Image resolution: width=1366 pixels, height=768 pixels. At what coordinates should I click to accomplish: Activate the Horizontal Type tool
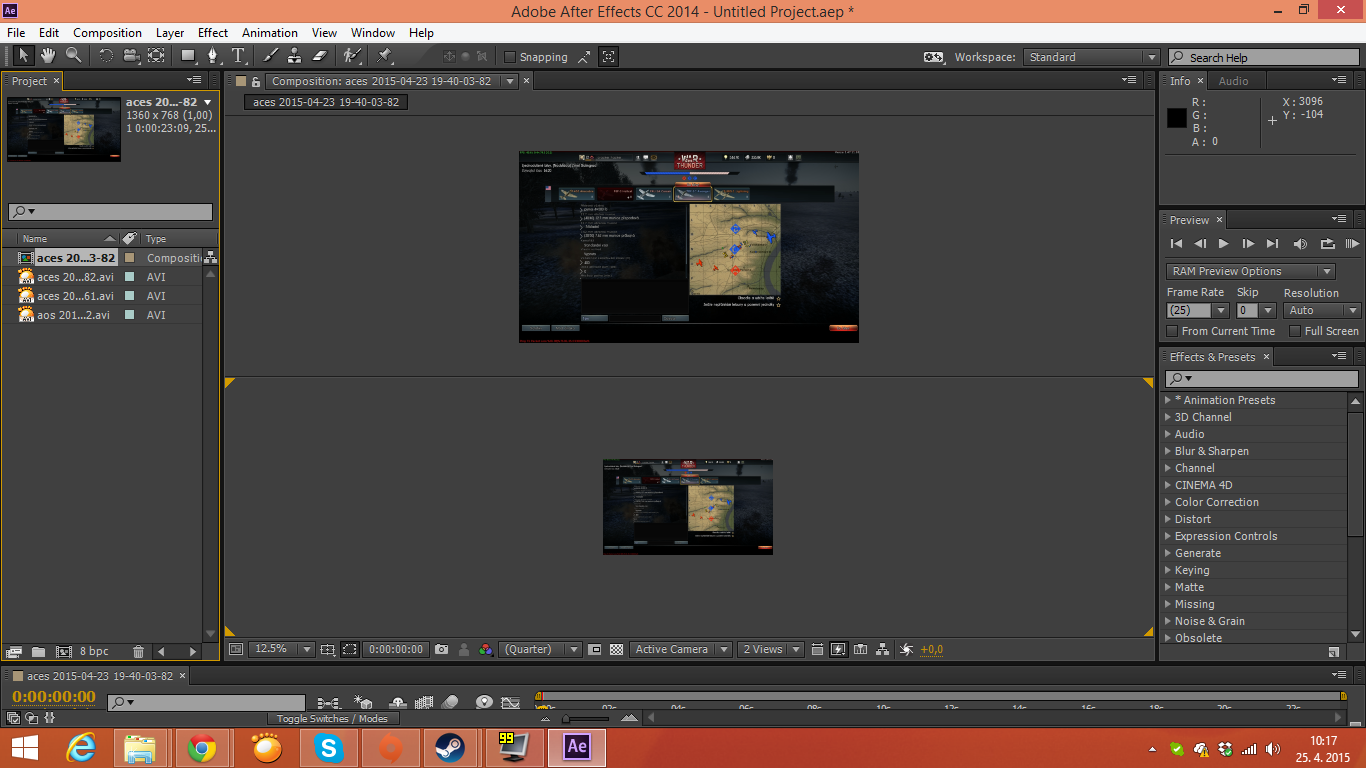pyautogui.click(x=238, y=56)
